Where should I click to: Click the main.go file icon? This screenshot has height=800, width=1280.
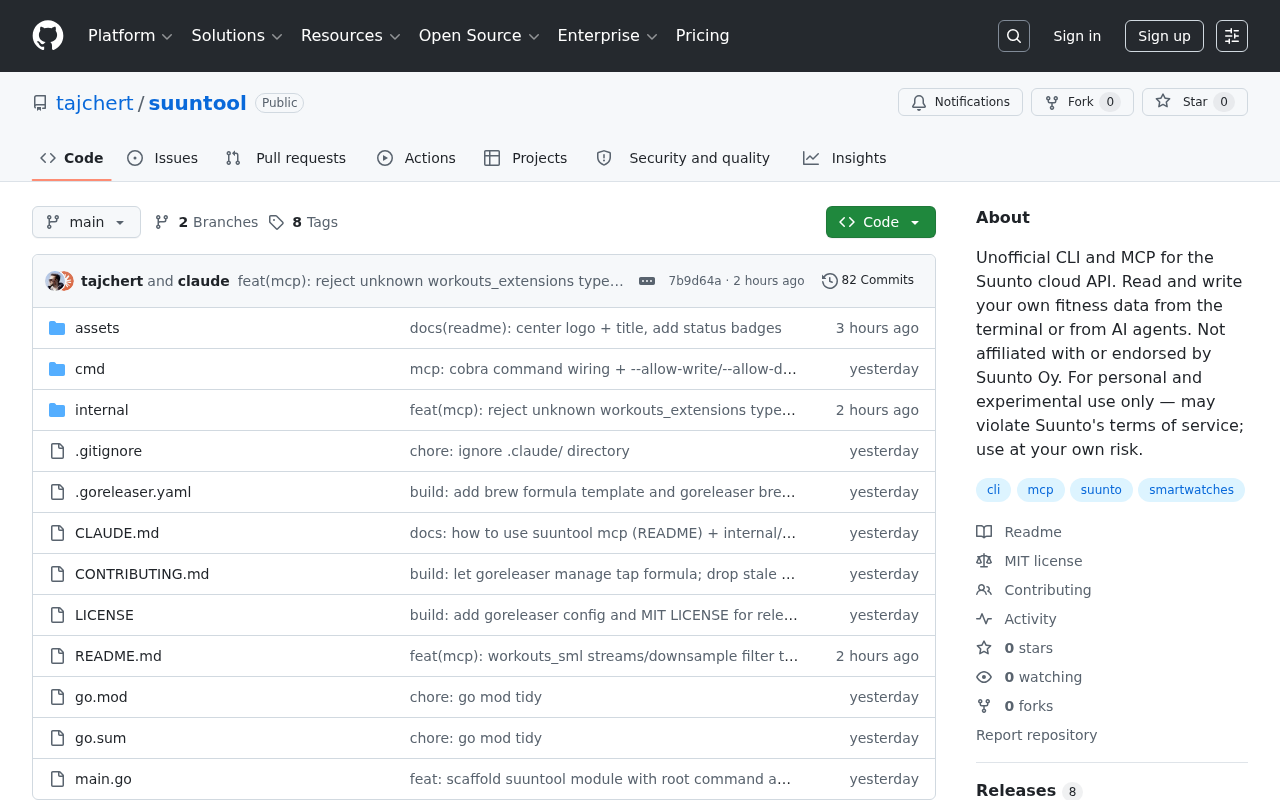coord(57,779)
